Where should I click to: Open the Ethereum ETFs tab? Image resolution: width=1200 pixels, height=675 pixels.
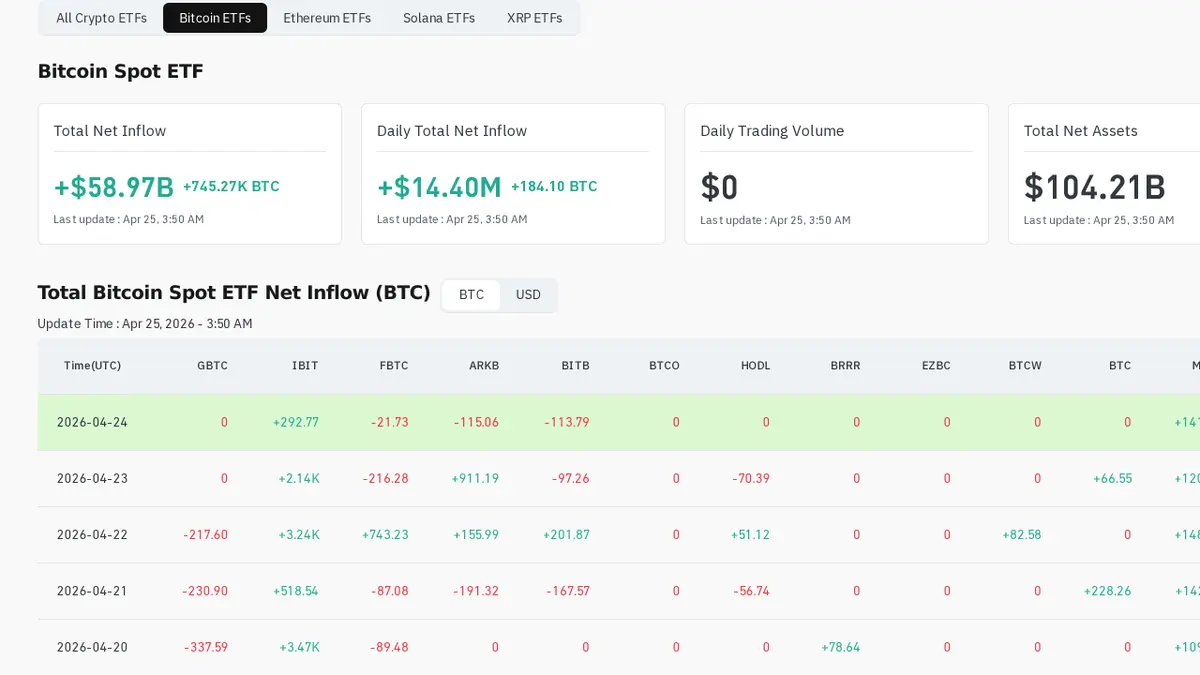click(327, 18)
